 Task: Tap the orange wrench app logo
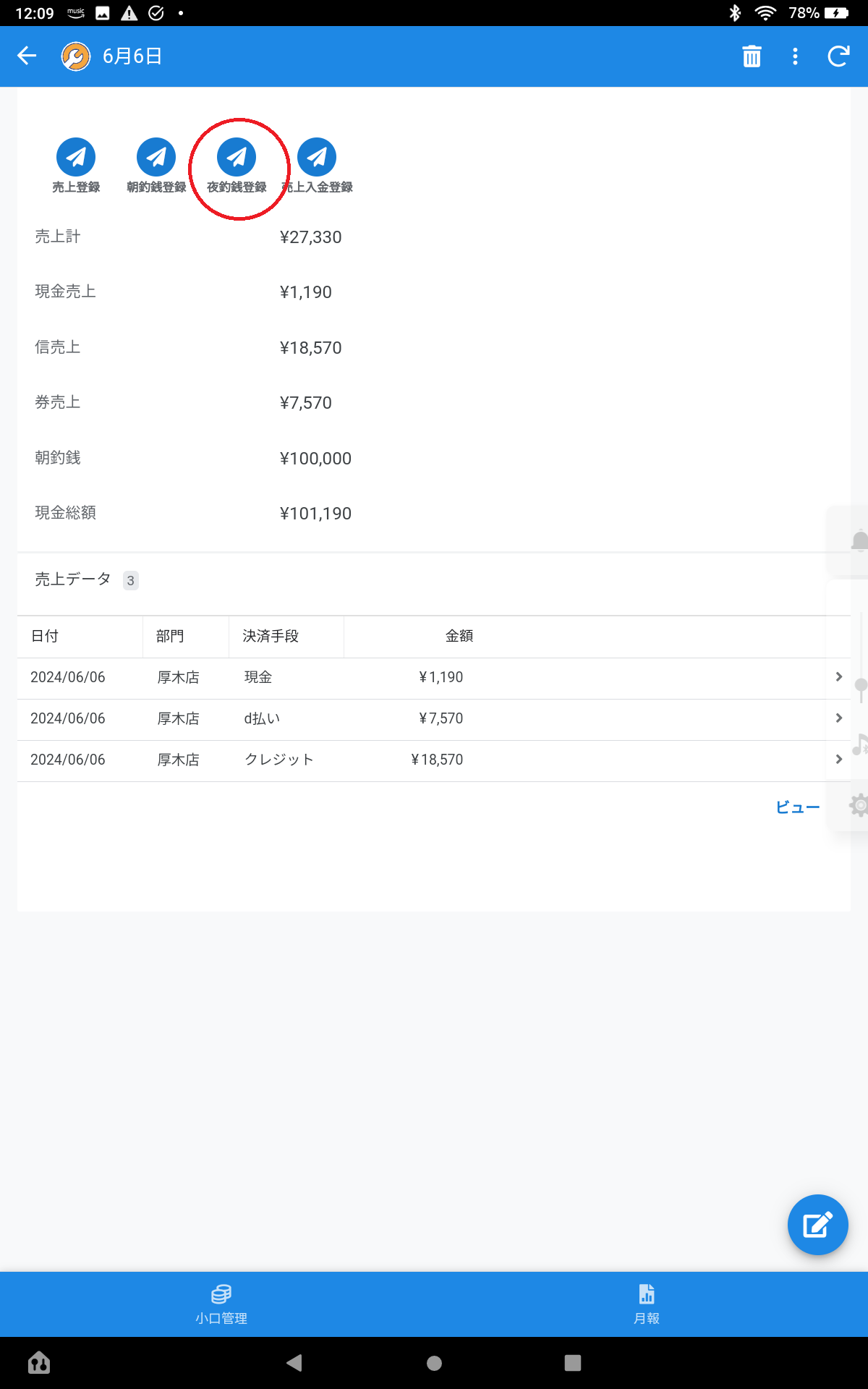[x=76, y=56]
